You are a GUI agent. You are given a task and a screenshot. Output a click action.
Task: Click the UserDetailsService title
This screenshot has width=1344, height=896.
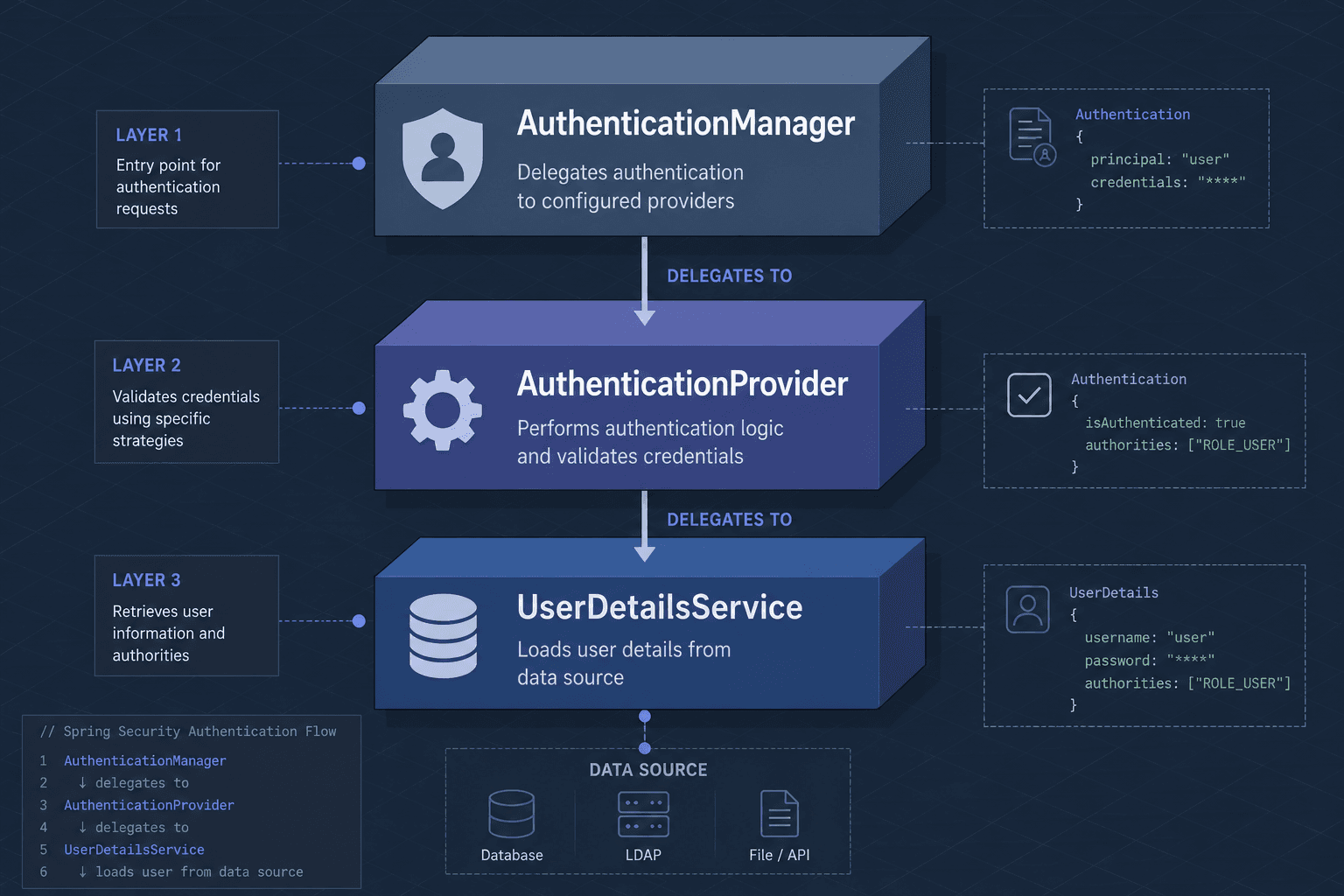click(x=660, y=607)
